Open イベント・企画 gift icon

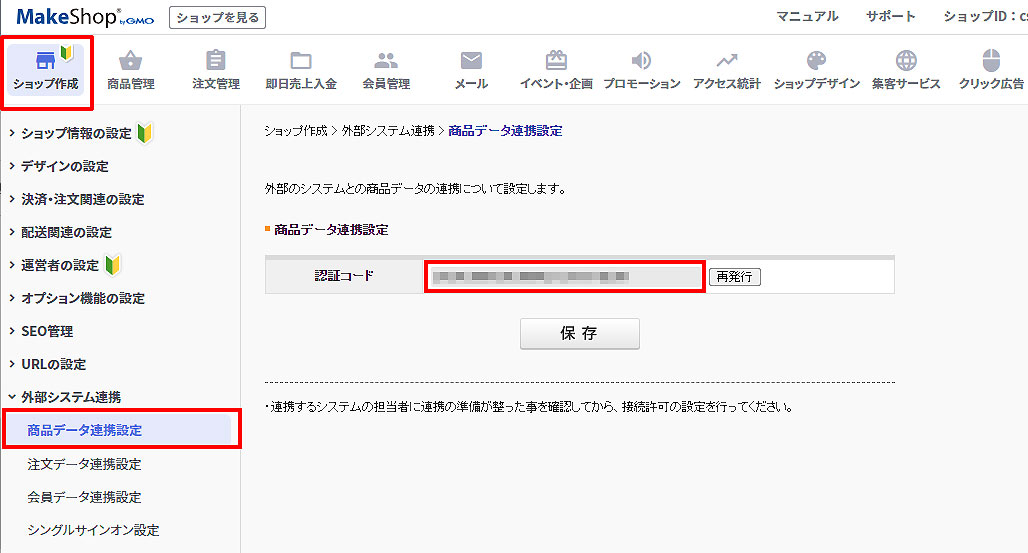tap(556, 60)
